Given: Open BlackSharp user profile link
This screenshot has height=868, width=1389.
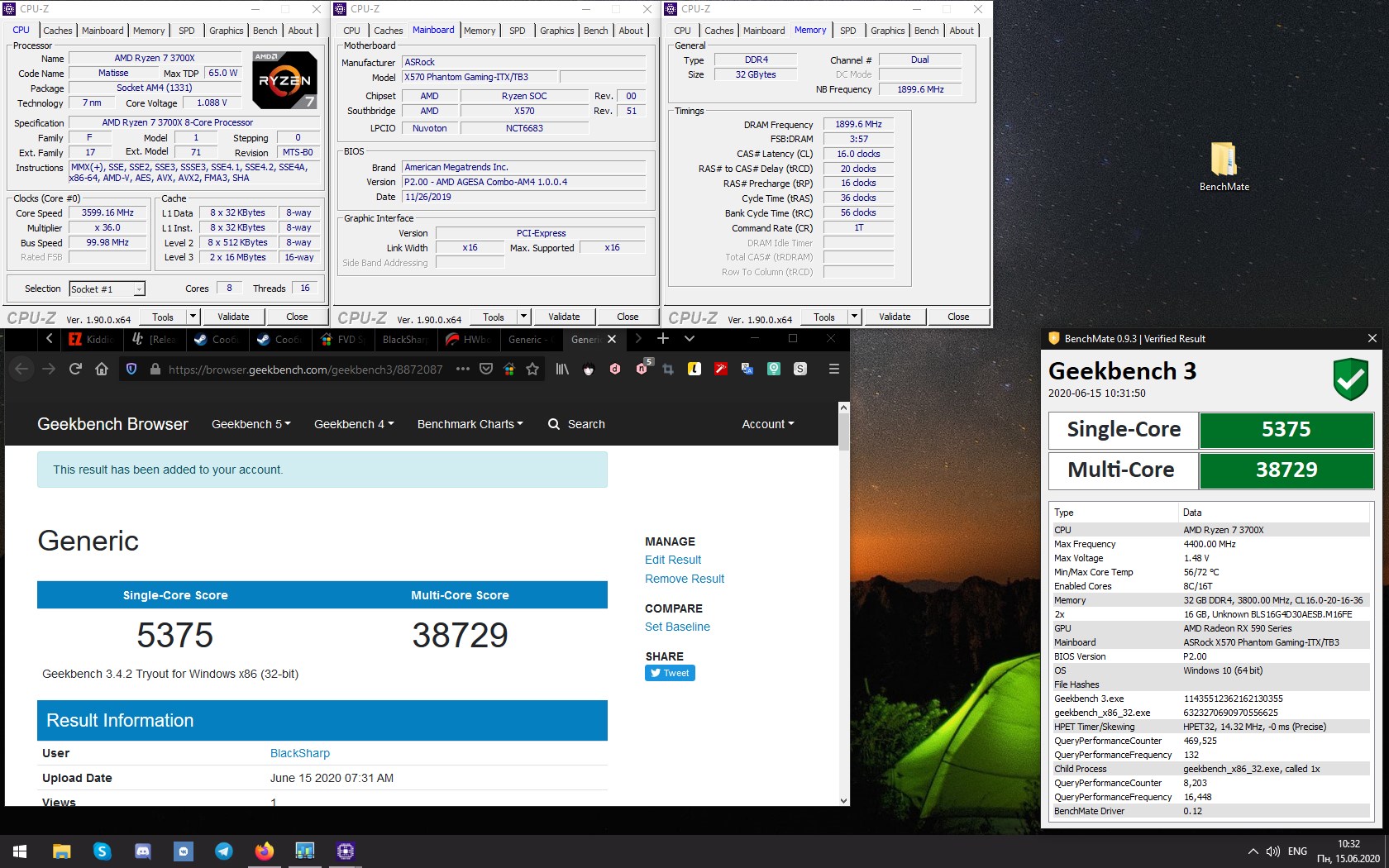Looking at the screenshot, I should 300,753.
